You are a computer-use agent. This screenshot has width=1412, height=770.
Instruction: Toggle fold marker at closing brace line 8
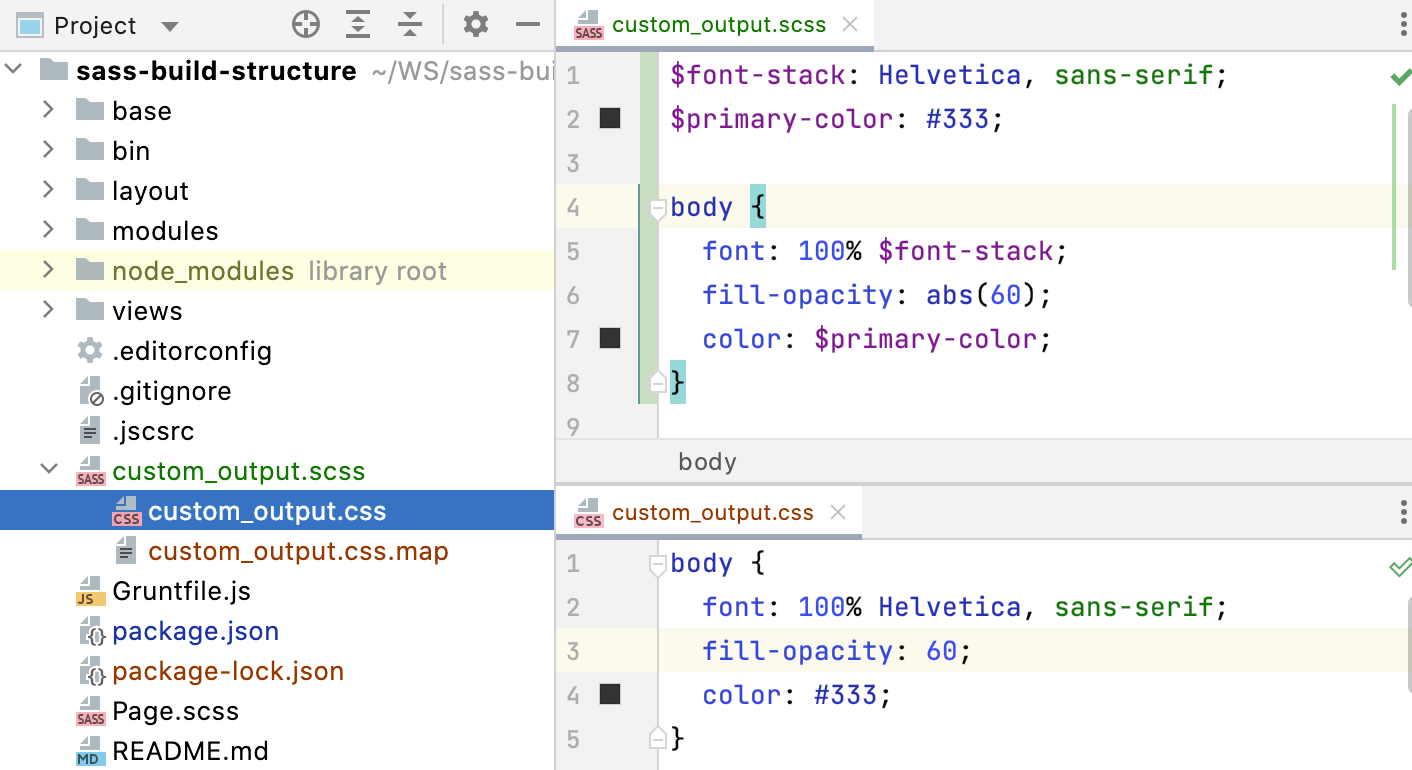point(658,382)
